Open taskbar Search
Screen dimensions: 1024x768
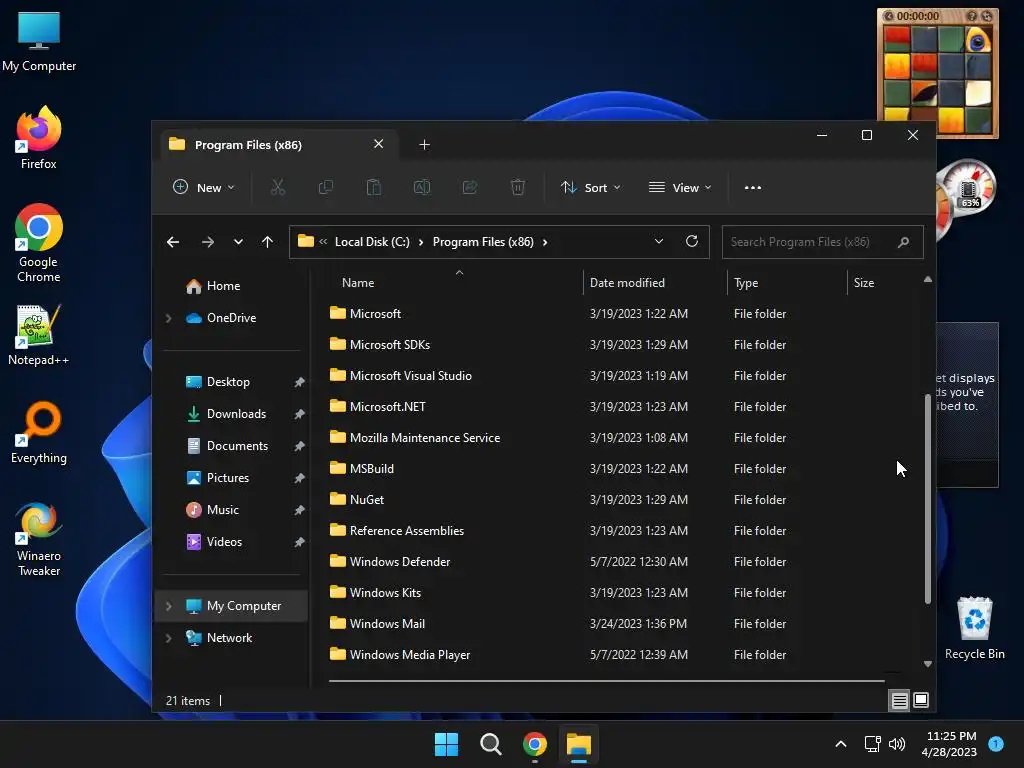click(490, 744)
